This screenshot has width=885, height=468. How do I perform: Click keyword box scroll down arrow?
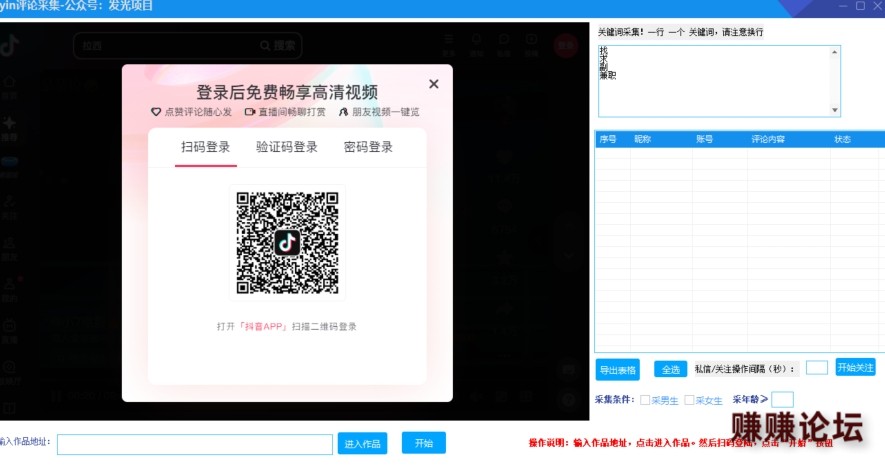click(x=835, y=110)
